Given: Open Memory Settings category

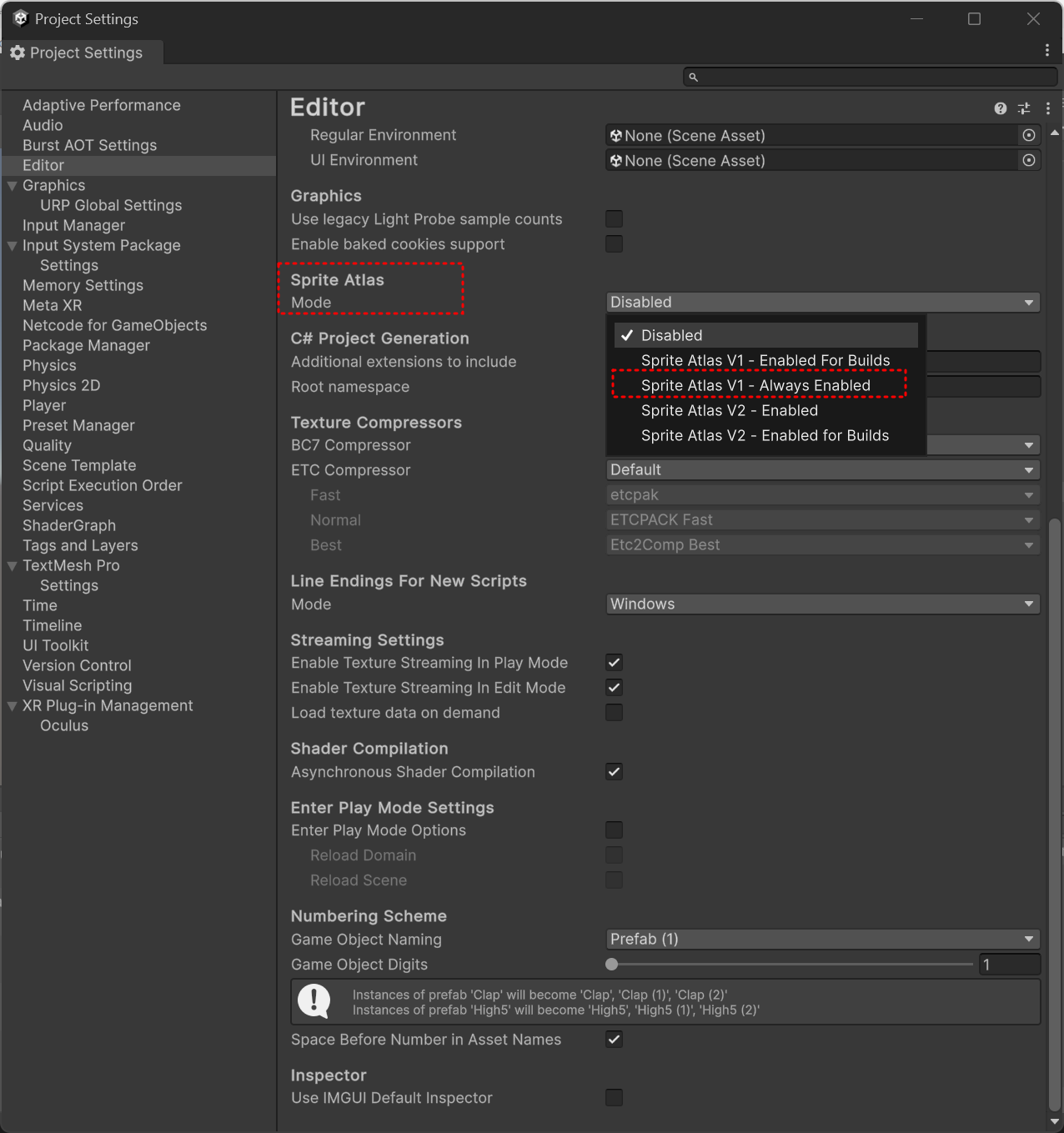Looking at the screenshot, I should 83,285.
